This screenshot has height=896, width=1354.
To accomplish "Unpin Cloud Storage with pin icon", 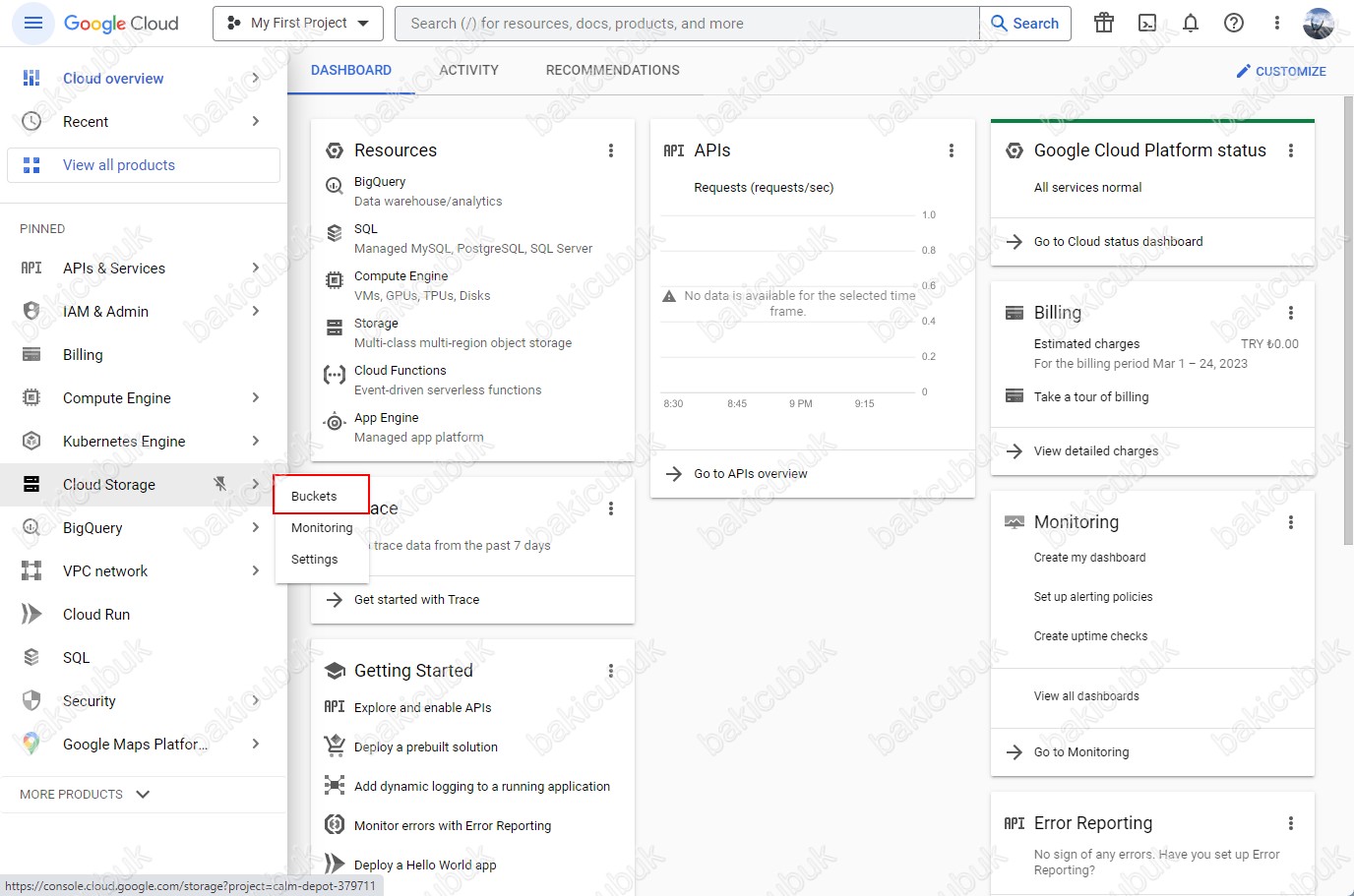I will (x=220, y=484).
